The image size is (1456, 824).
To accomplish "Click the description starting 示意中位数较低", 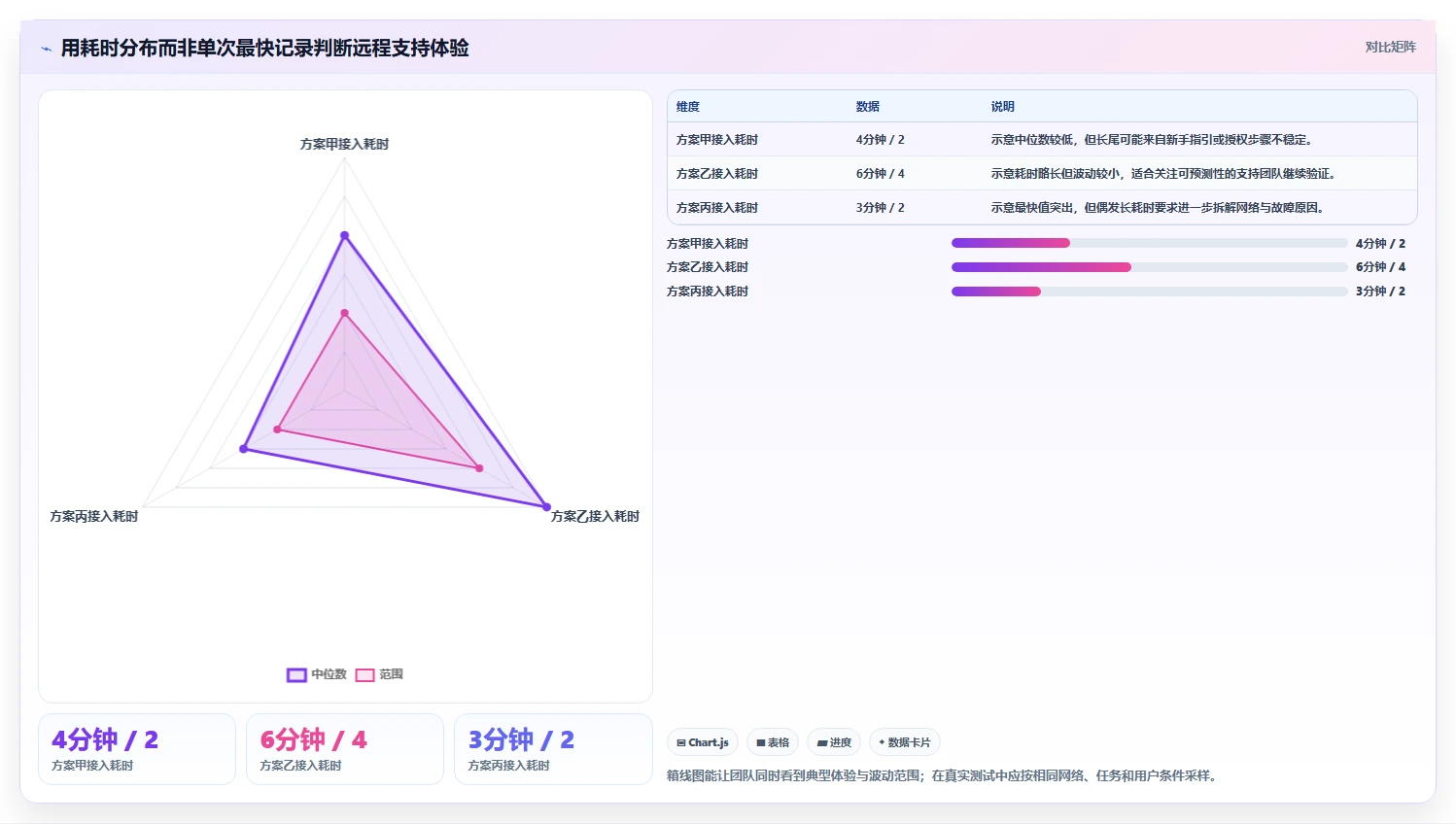I will 1153,140.
